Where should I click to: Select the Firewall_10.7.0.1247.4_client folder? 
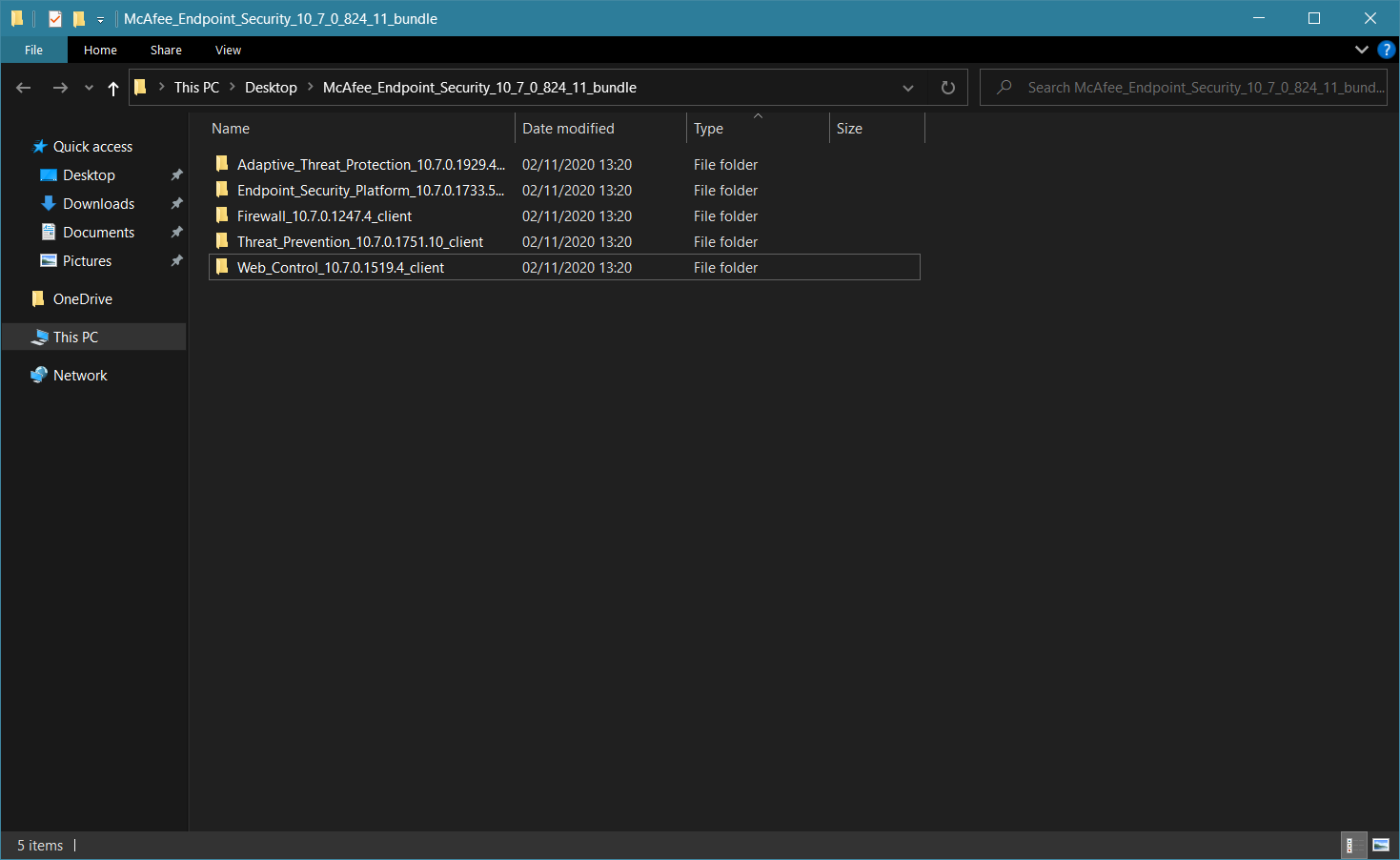click(324, 216)
